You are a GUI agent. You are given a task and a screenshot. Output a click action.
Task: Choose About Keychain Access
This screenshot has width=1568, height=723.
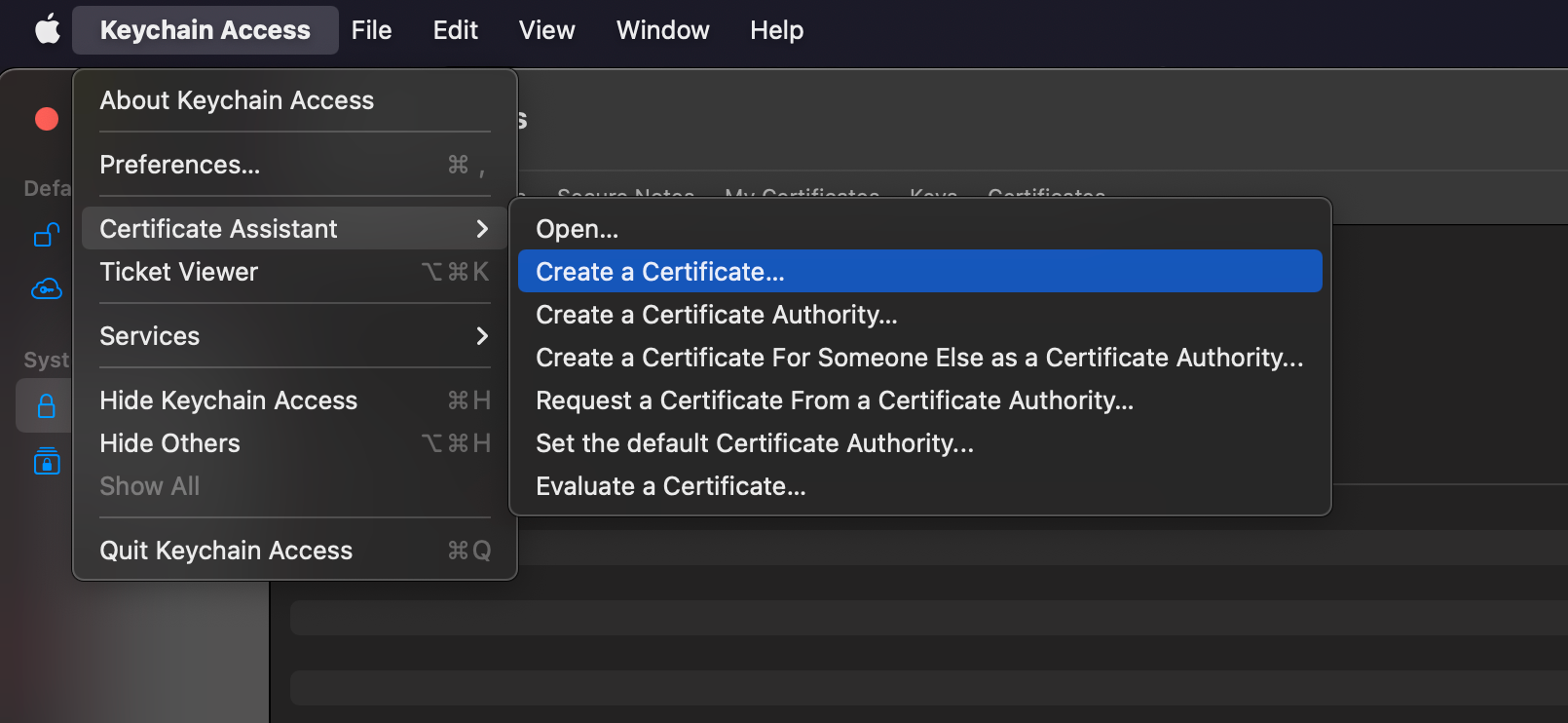click(294, 100)
